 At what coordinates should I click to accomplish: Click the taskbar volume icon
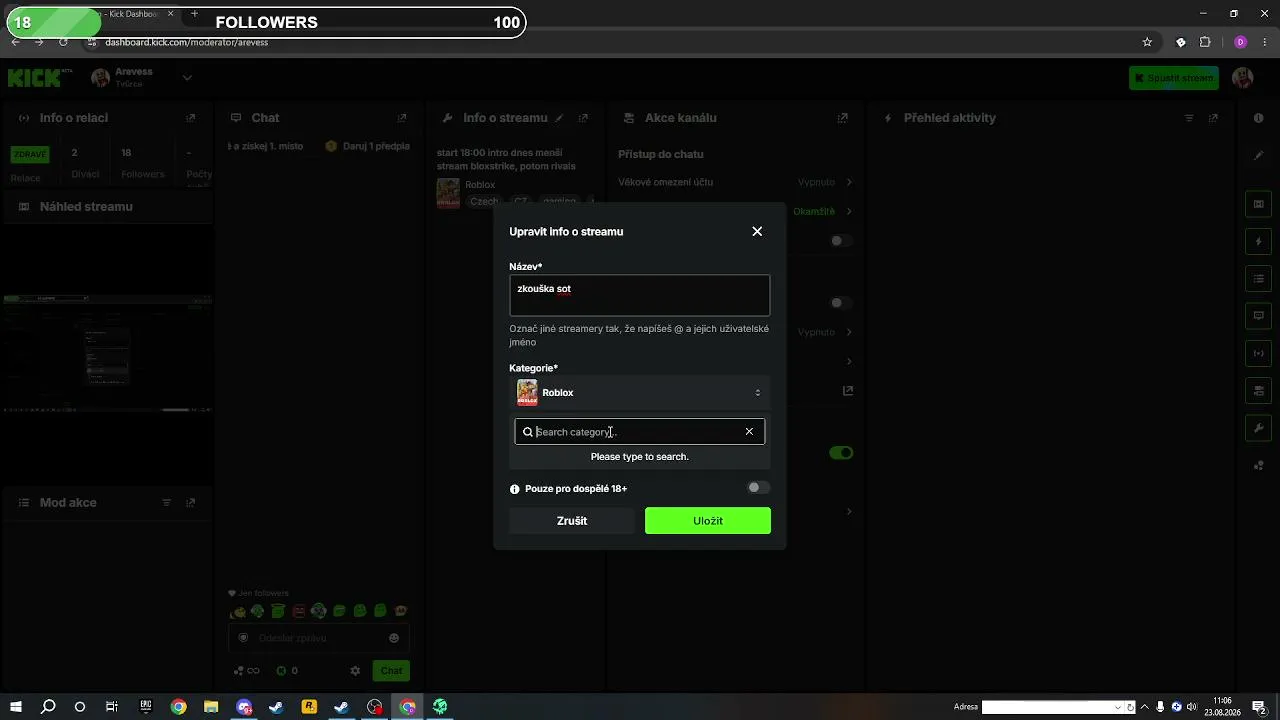point(1192,707)
